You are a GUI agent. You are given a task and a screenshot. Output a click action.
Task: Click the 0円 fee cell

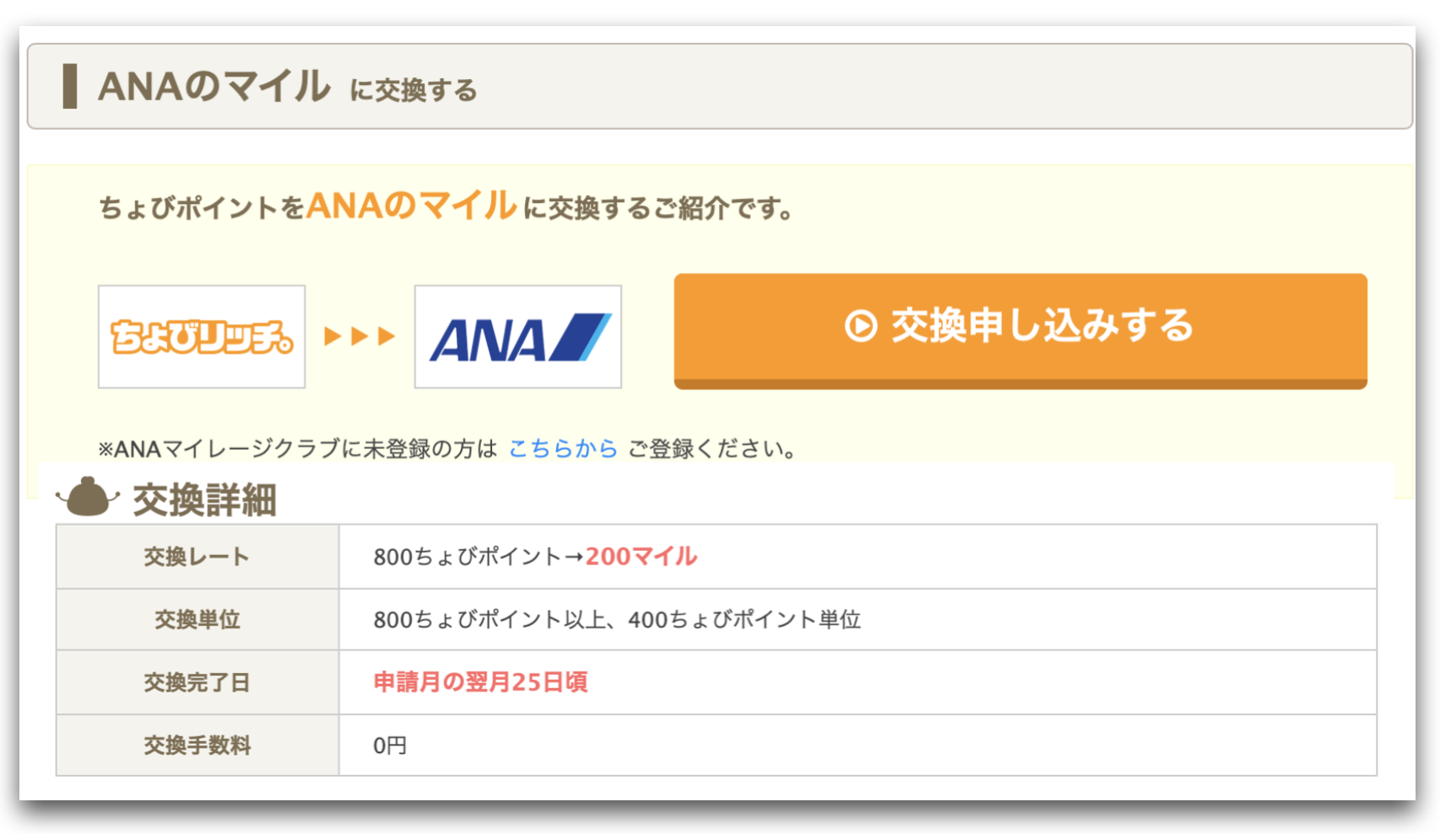pos(858,746)
